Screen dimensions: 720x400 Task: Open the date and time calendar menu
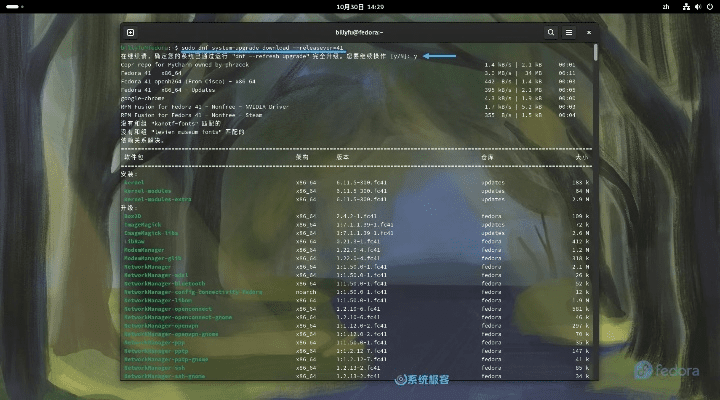pyautogui.click(x=360, y=6)
